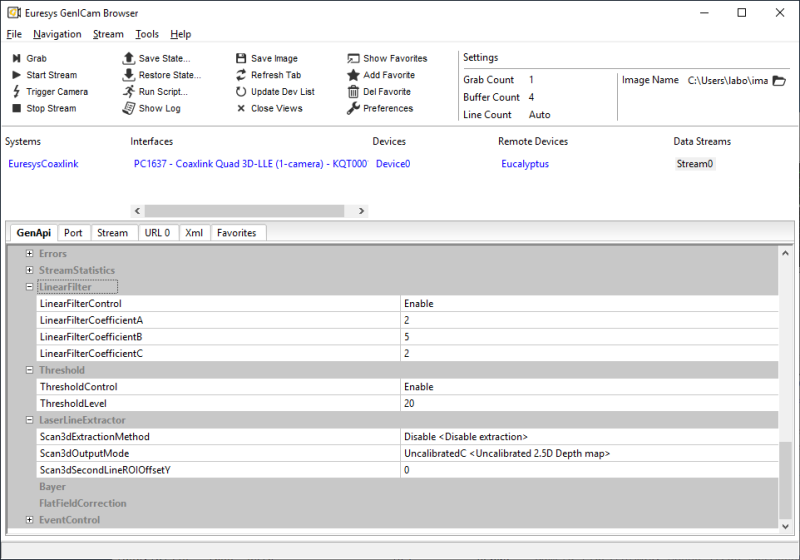Edit the LinearFilterCoefficientB value
Image resolution: width=800 pixels, height=560 pixels.
coord(589,337)
